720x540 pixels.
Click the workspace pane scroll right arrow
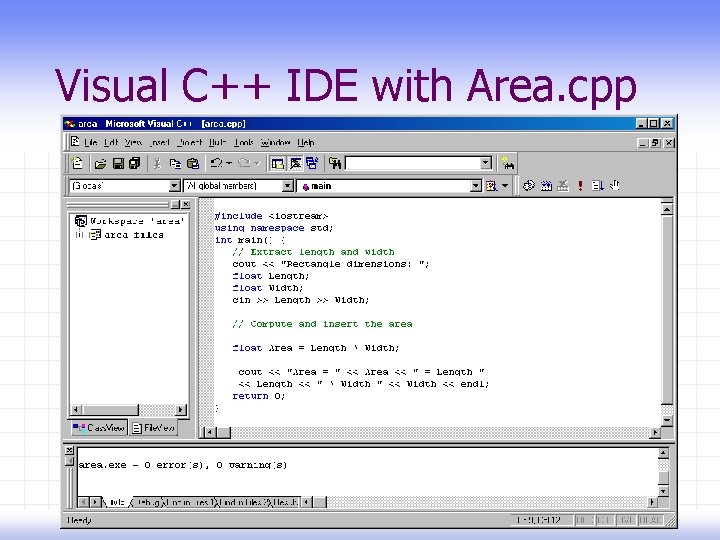pos(181,410)
